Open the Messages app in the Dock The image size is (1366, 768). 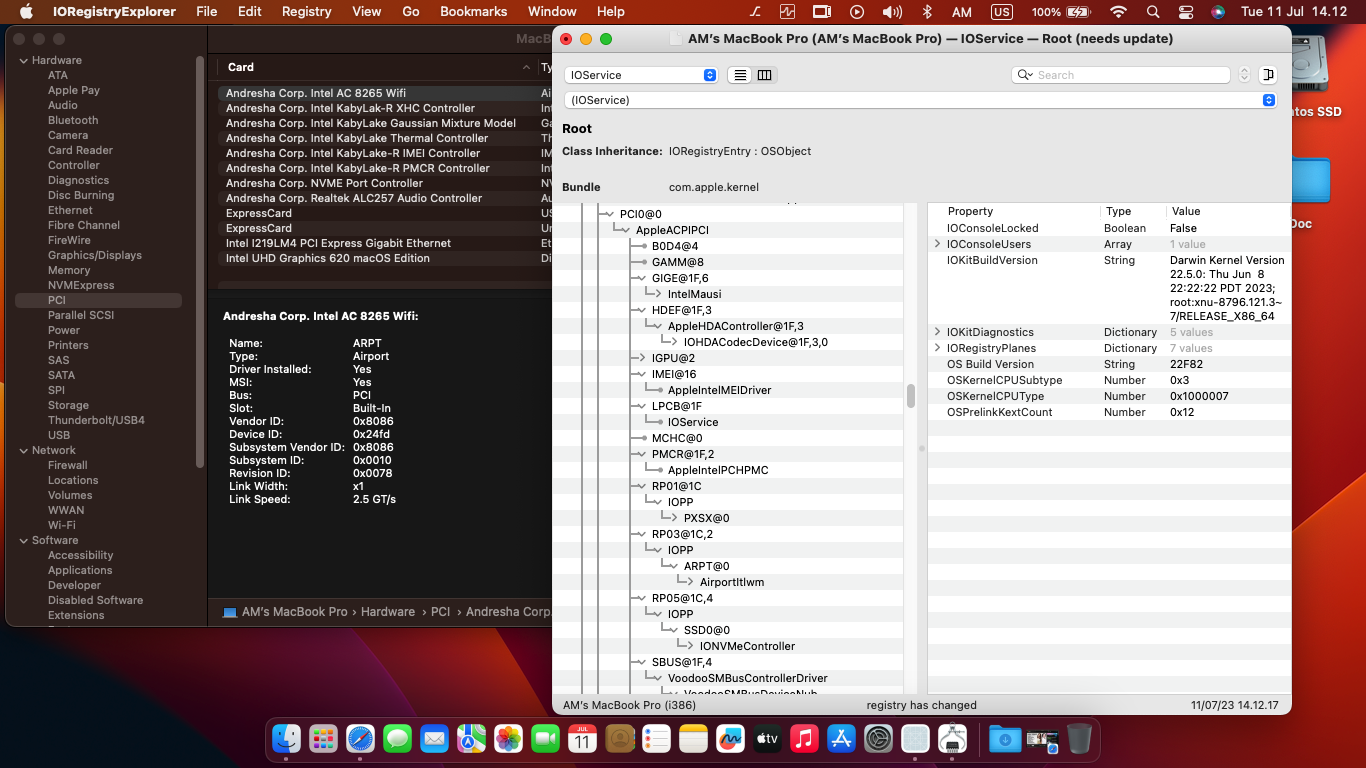pos(398,739)
